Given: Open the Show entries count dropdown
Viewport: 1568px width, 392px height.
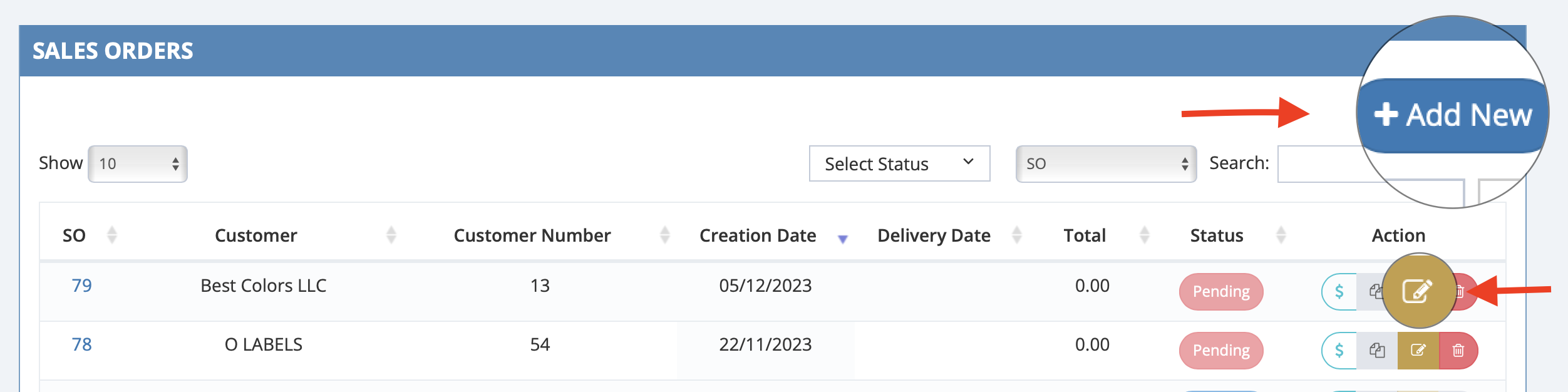Looking at the screenshot, I should coord(137,163).
